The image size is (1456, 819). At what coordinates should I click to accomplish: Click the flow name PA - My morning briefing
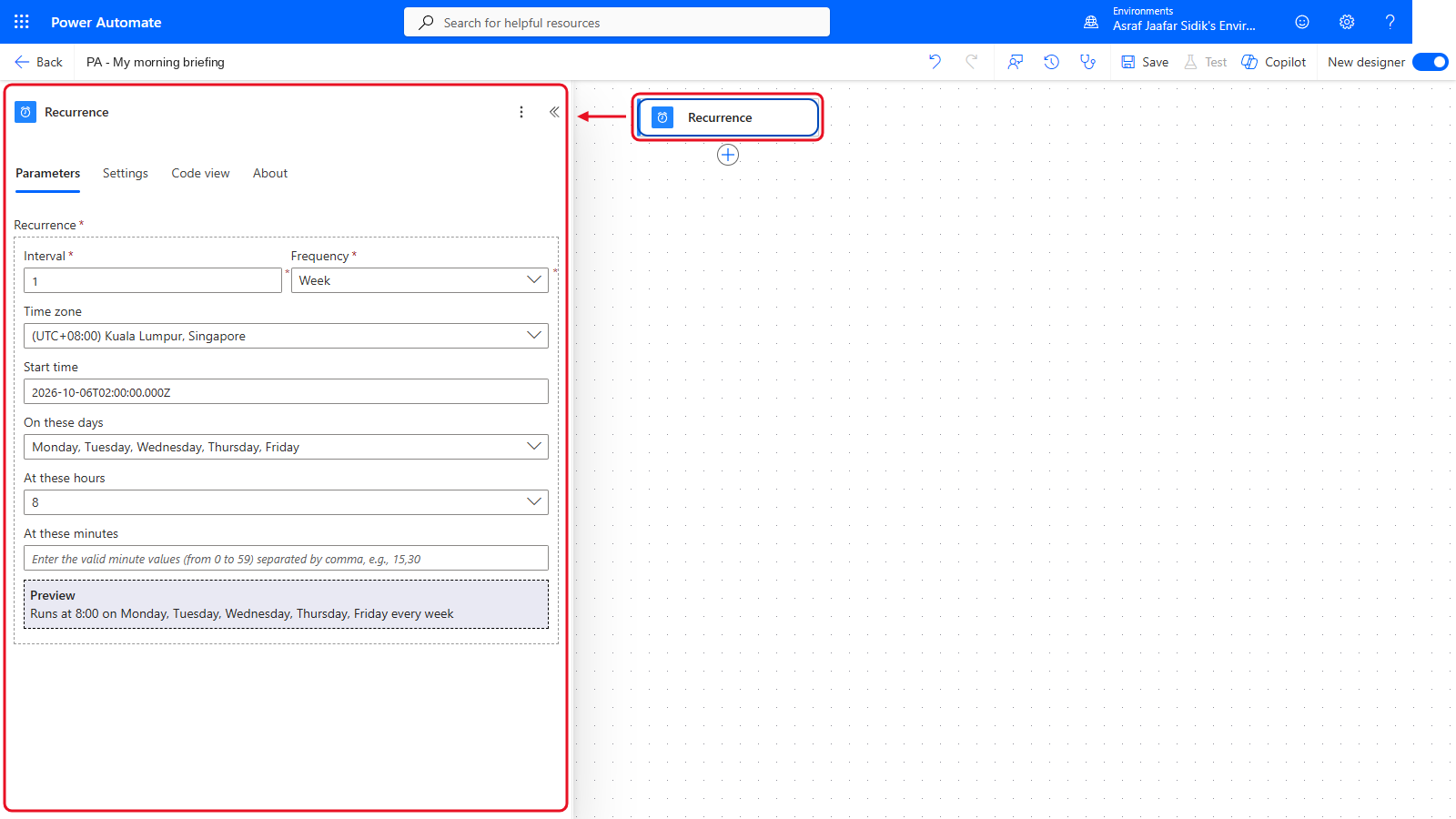coord(156,62)
